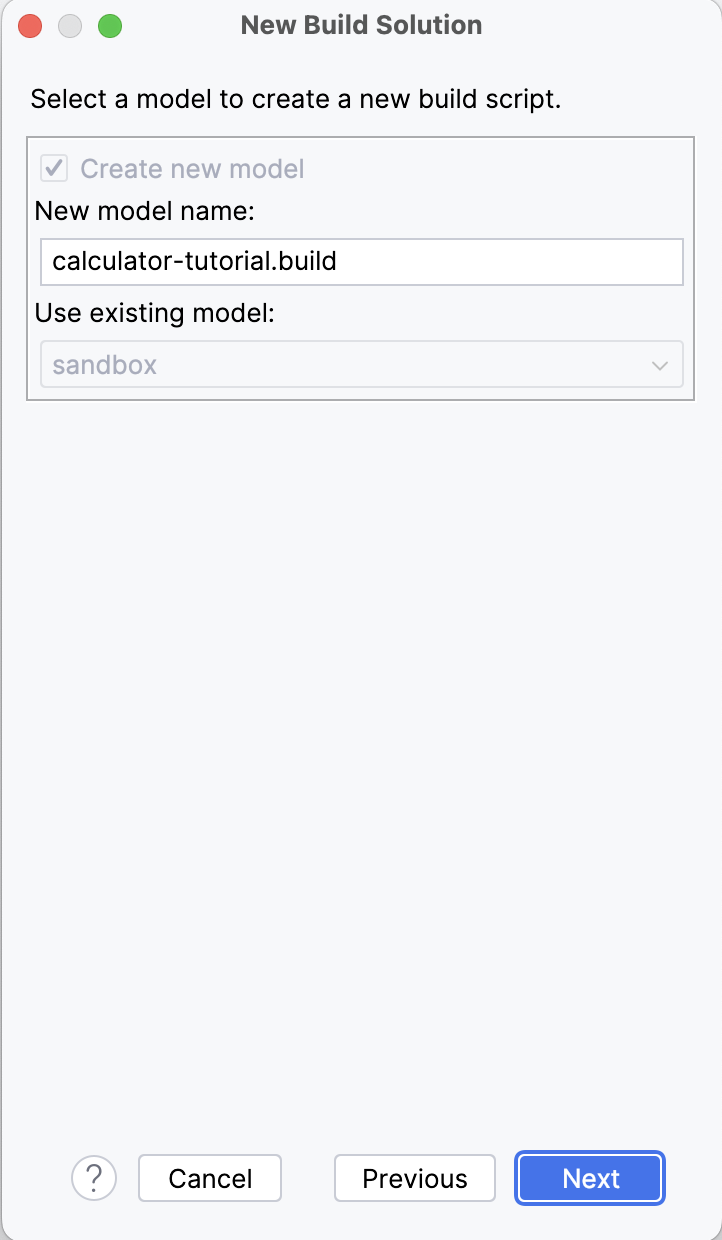The height and width of the screenshot is (1240, 722).
Task: Click the 'New Build Solution' window title
Action: coord(362,25)
